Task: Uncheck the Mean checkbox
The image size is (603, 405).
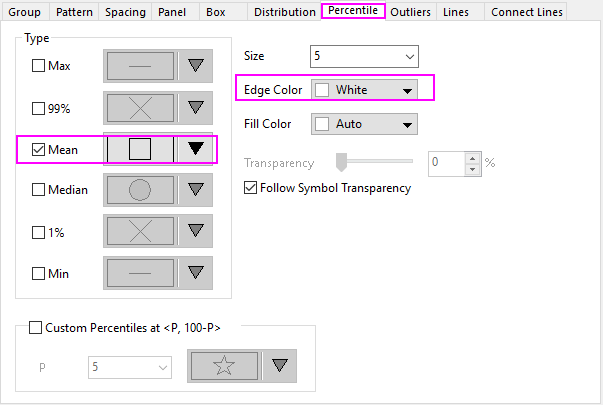Action: [40, 149]
